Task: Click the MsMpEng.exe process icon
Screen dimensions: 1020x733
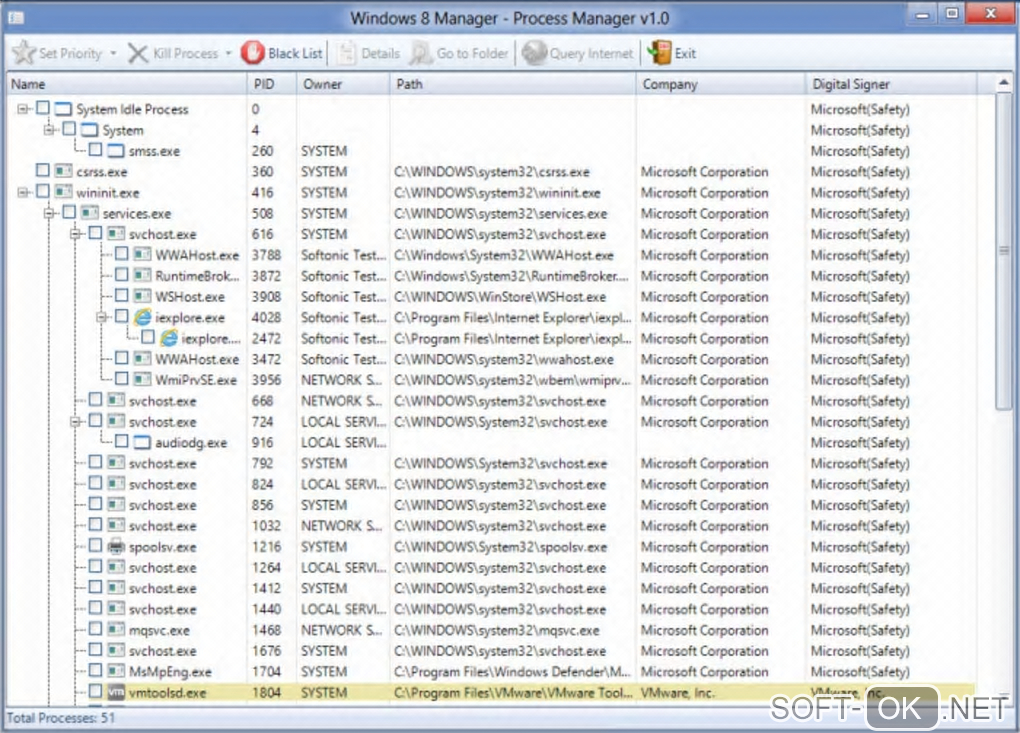Action: [116, 671]
